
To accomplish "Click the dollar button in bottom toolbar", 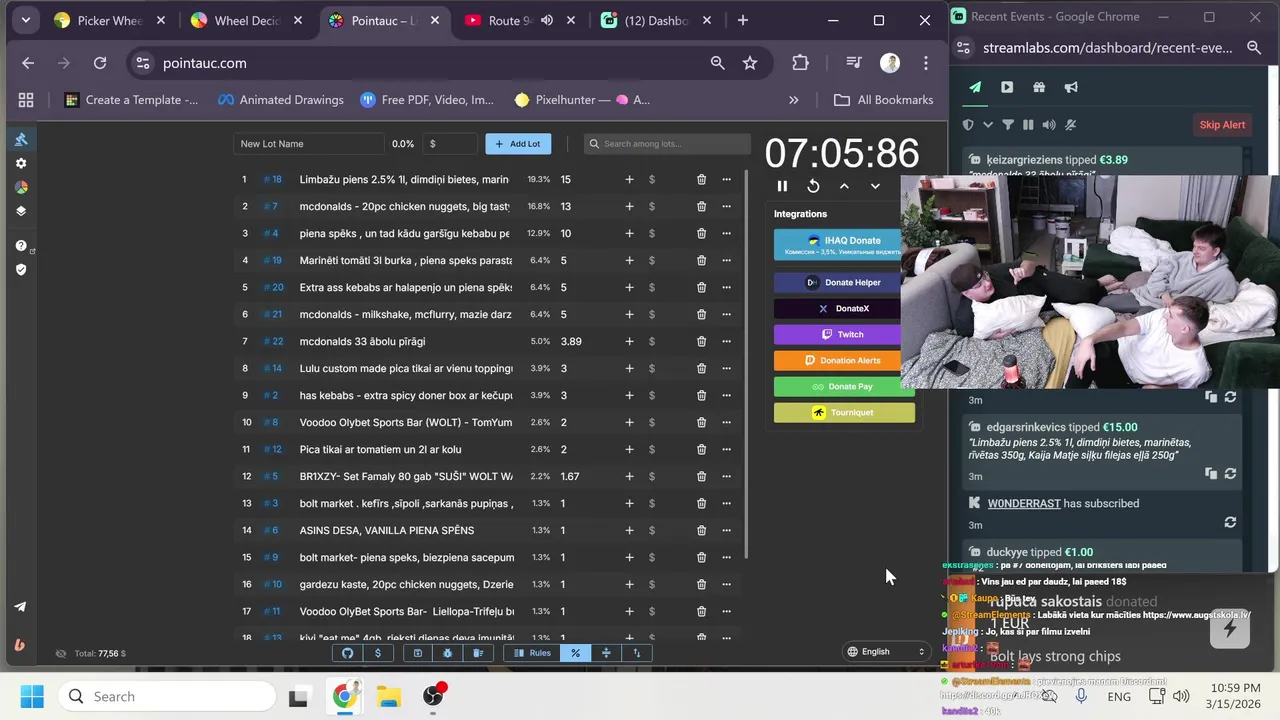I will click(x=378, y=653).
